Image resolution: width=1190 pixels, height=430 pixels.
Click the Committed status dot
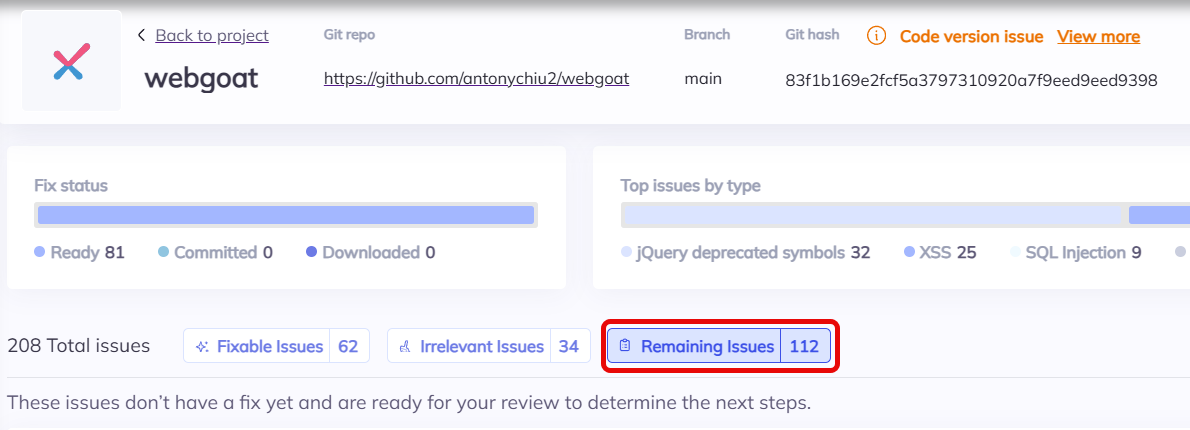pyautogui.click(x=164, y=252)
